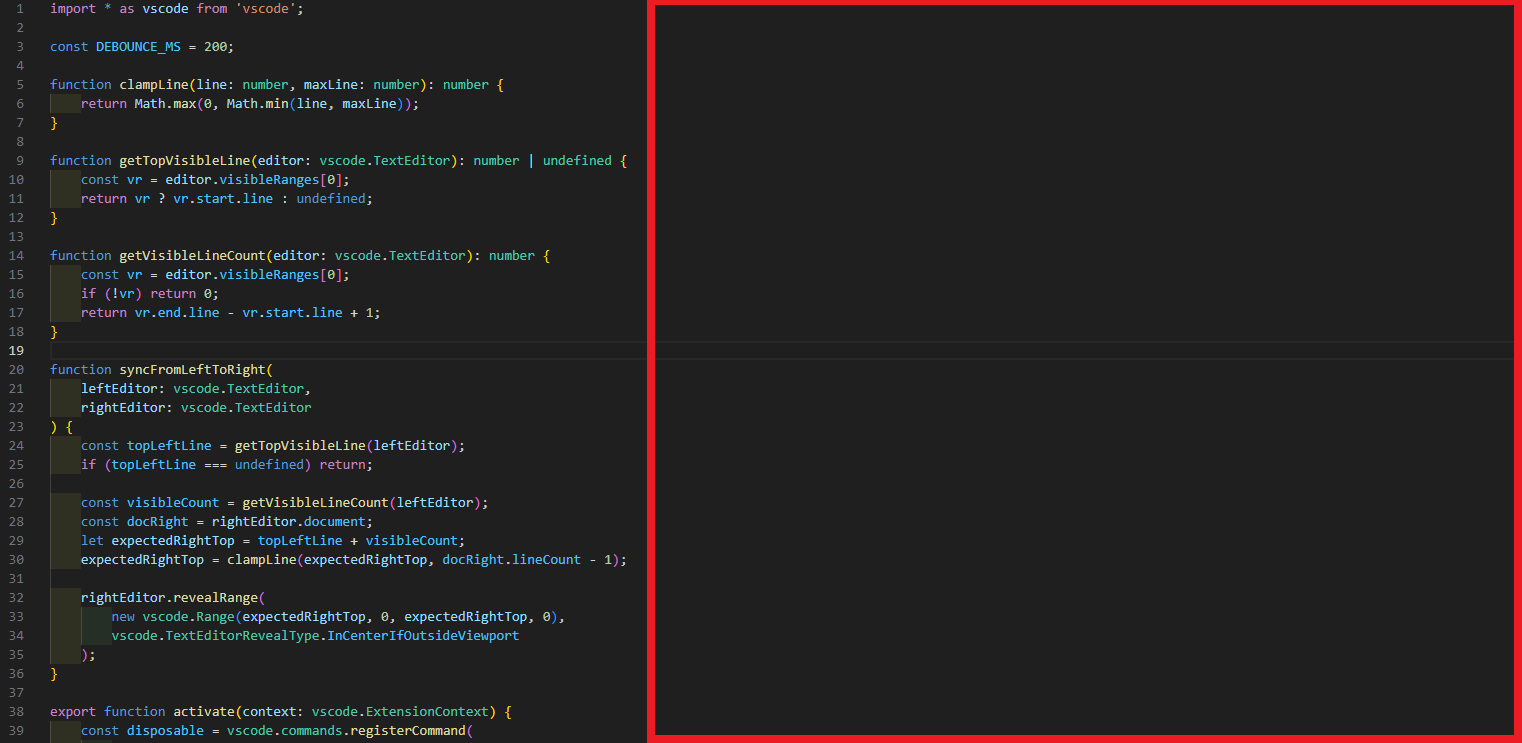Image resolution: width=1522 pixels, height=743 pixels.
Task: Click line number 1 in the gutter
Action: coord(20,9)
